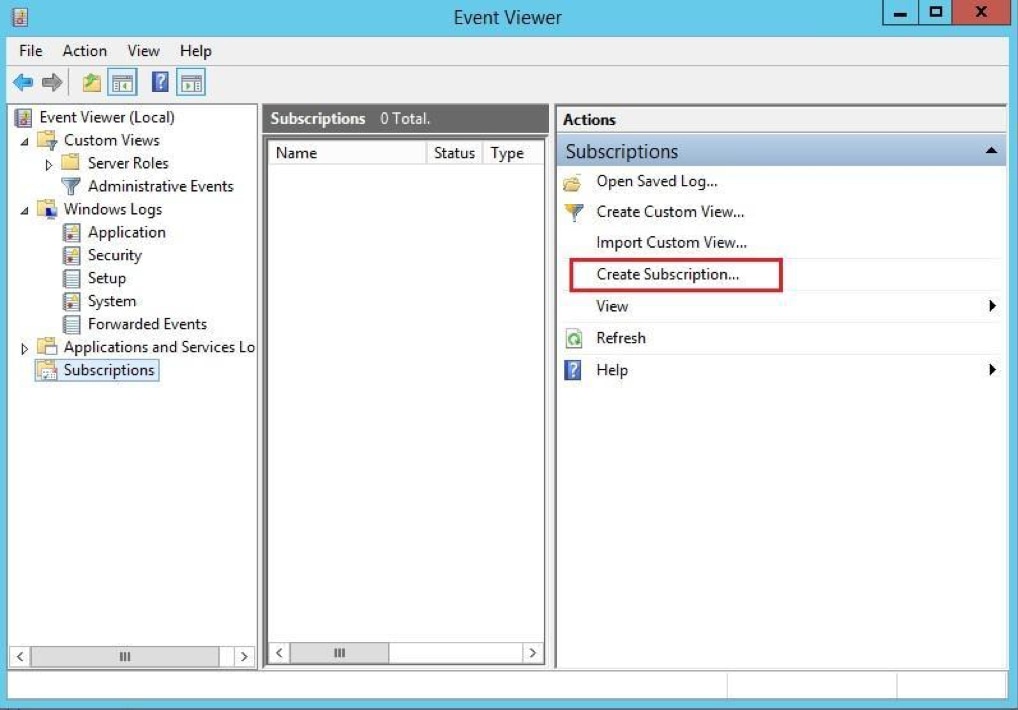Click the Open Saved Log folder icon
This screenshot has width=1018, height=710.
(573, 183)
